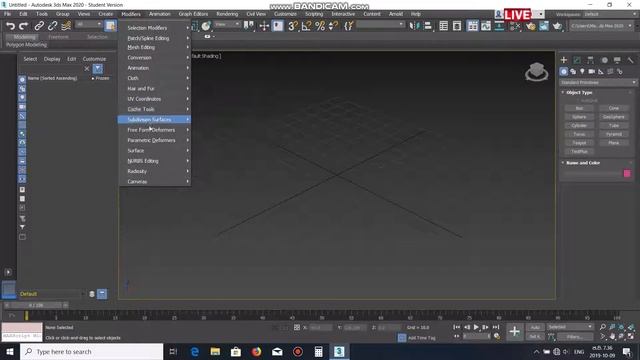This screenshot has height=360, width=640.
Task: Toggle the Percent Snap icon
Action: click(320, 26)
